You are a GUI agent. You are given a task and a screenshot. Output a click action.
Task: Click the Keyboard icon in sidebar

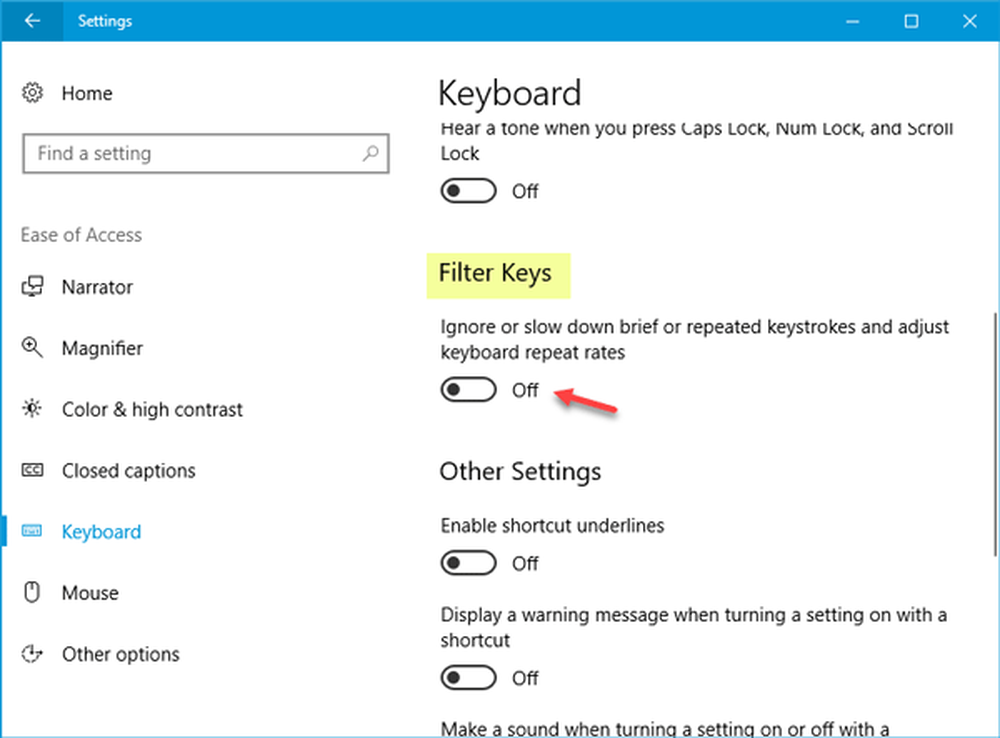(x=33, y=531)
